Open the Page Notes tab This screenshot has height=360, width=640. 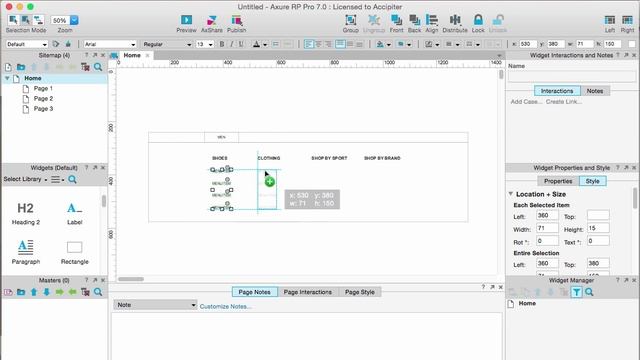254,292
